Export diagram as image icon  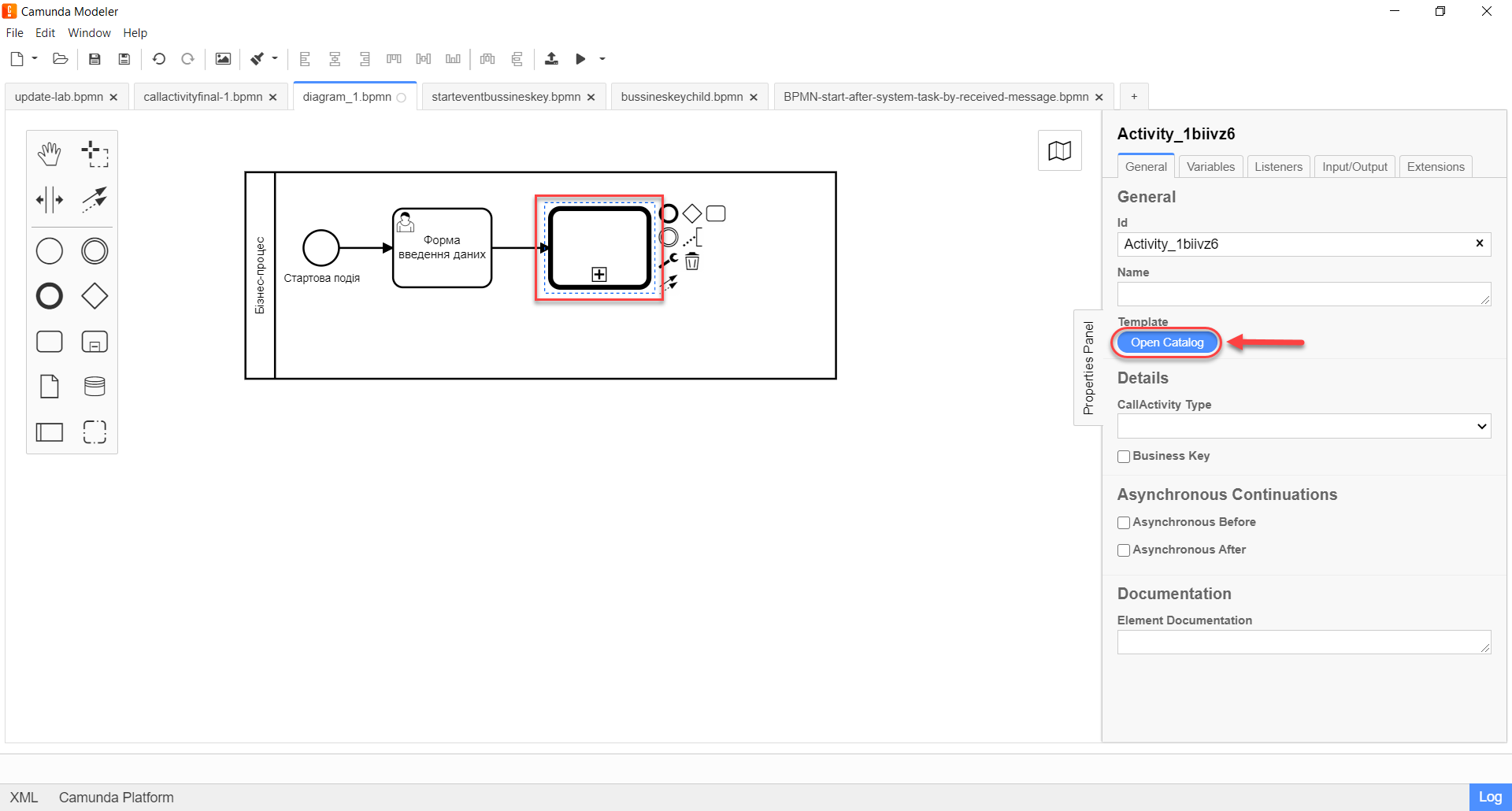tap(223, 59)
